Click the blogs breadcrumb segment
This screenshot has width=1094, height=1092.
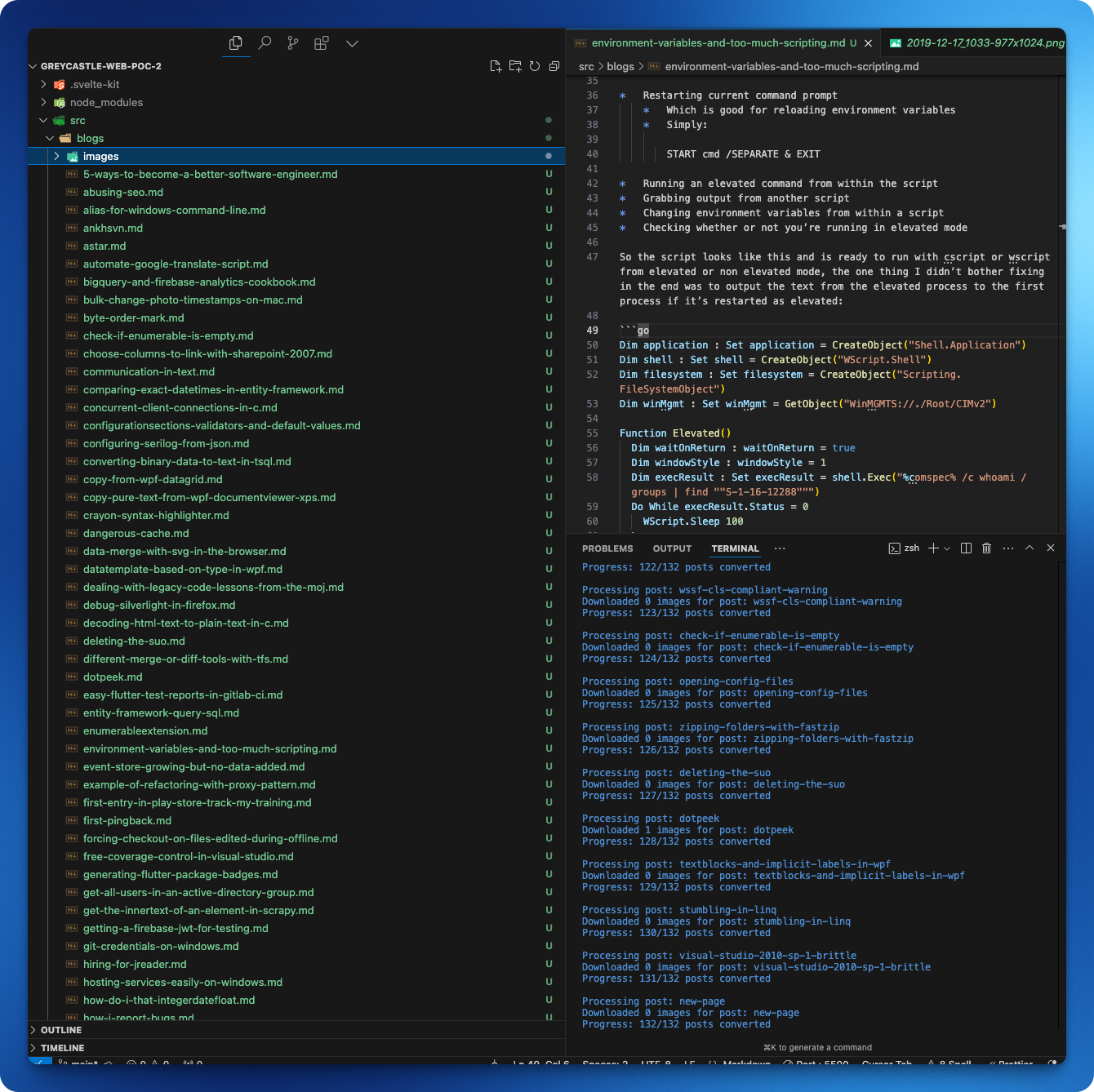(620, 67)
